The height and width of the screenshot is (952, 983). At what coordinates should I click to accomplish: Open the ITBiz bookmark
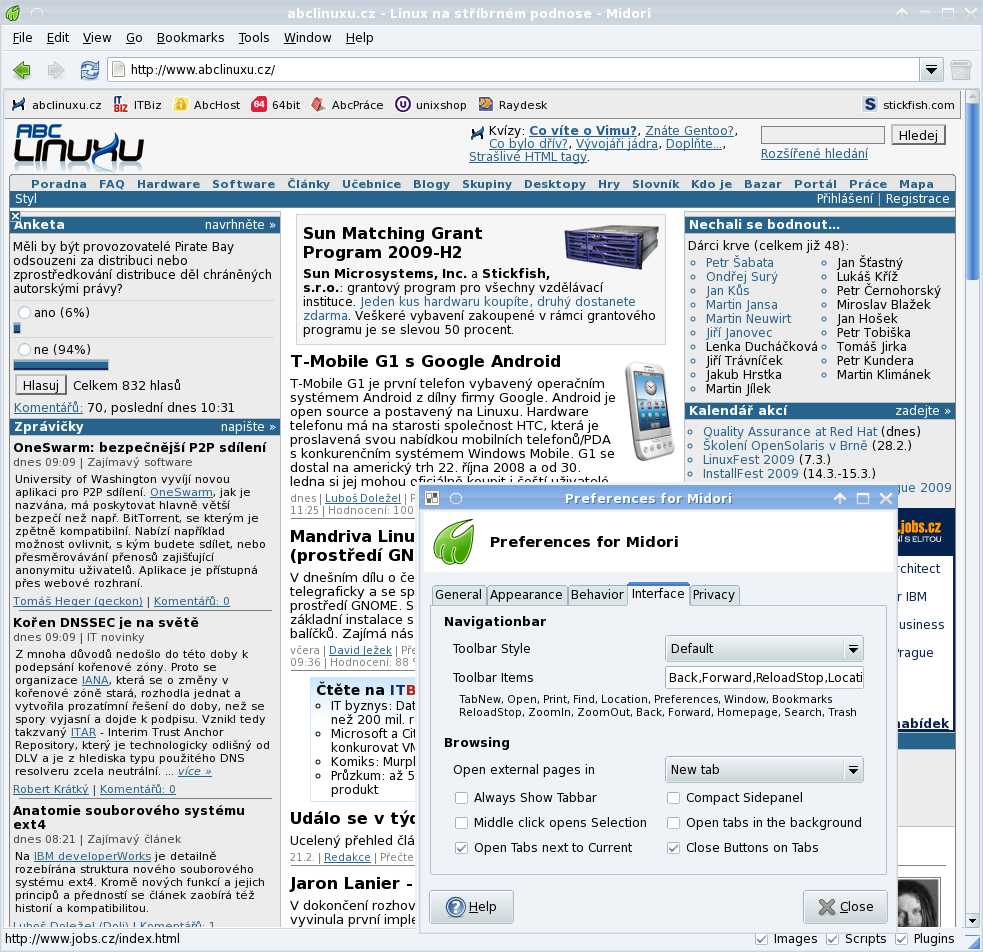tap(137, 105)
